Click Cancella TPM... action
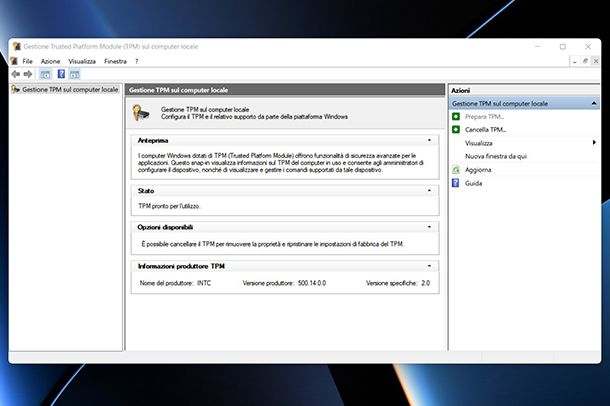Screen dimensions: 610x406 pyautogui.click(x=486, y=130)
